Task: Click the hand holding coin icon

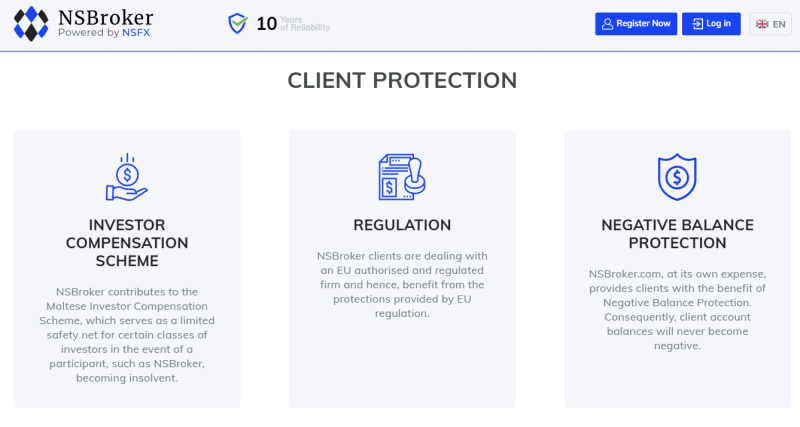Action: click(127, 177)
